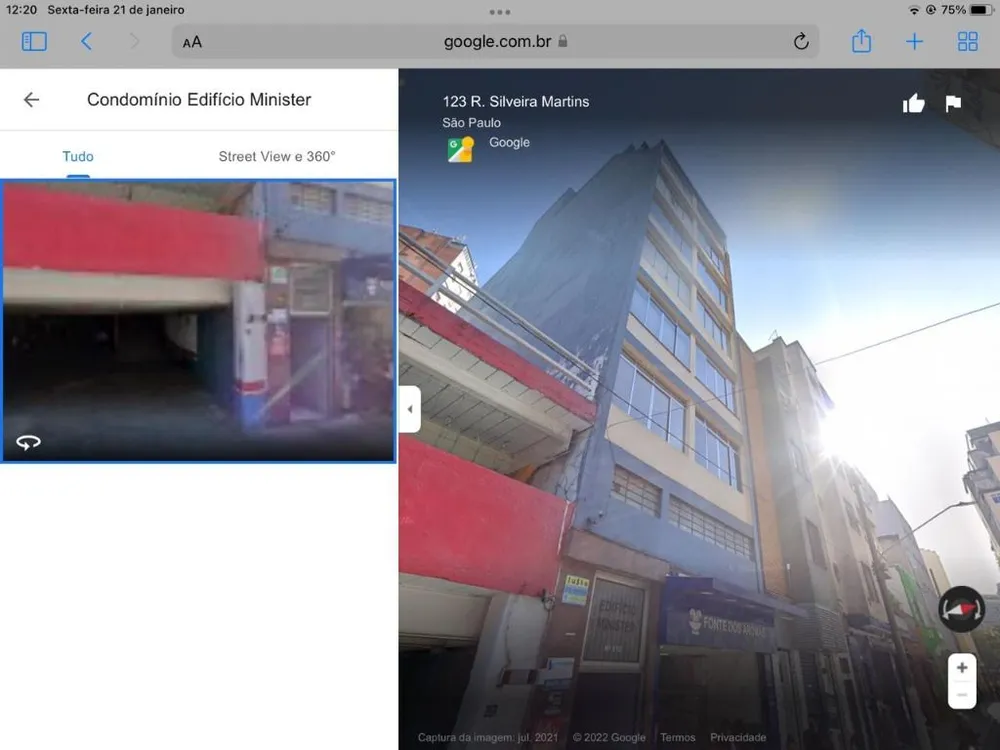Like the image with thumbs-up icon
The image size is (1000, 750).
[x=913, y=103]
